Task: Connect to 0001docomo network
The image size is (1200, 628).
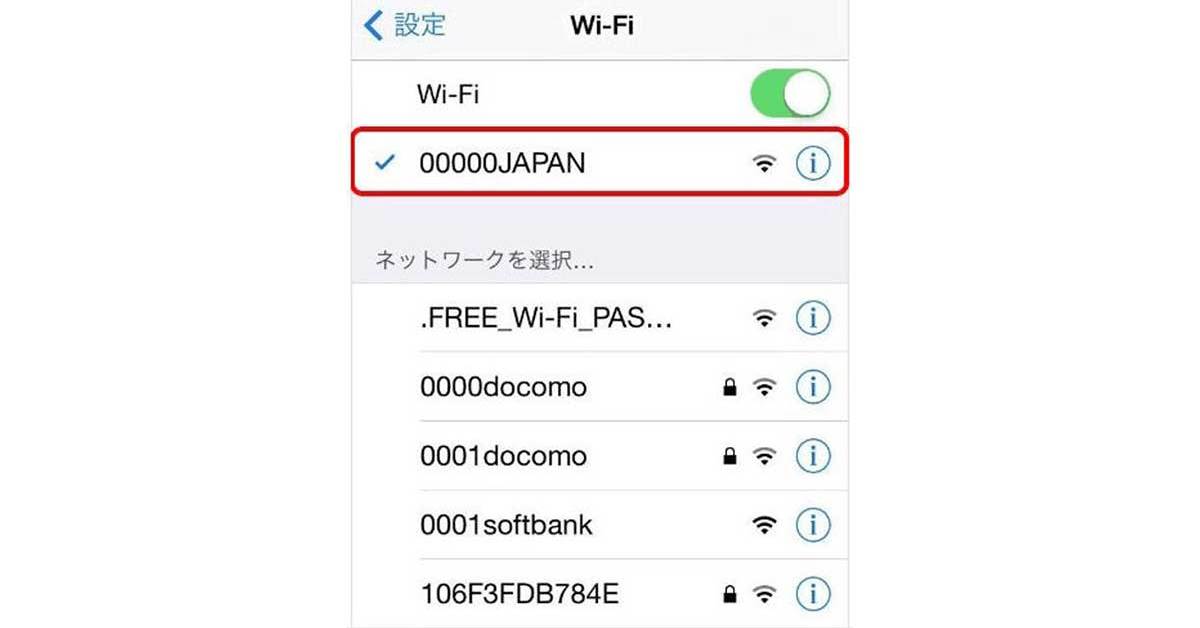Action: (x=600, y=456)
